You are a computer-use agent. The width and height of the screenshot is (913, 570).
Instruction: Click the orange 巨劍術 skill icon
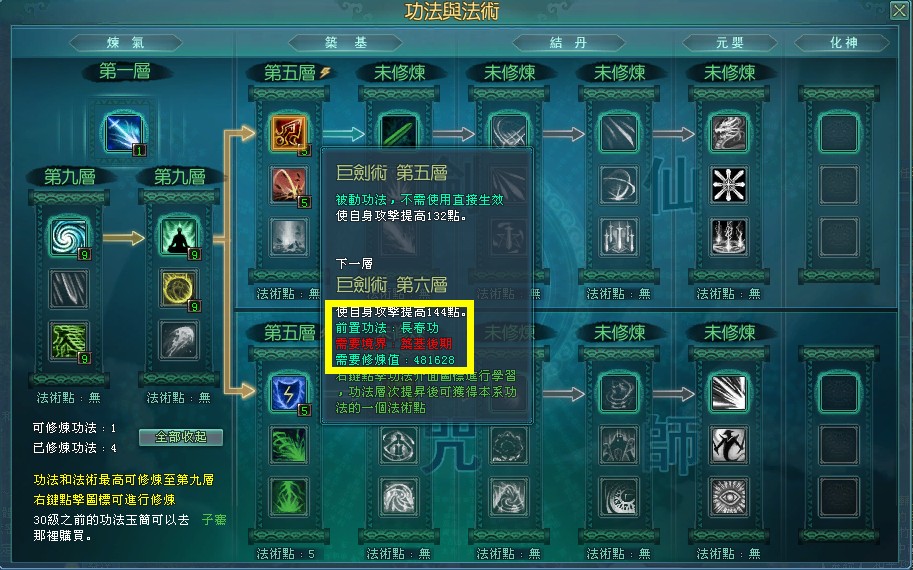tap(288, 133)
